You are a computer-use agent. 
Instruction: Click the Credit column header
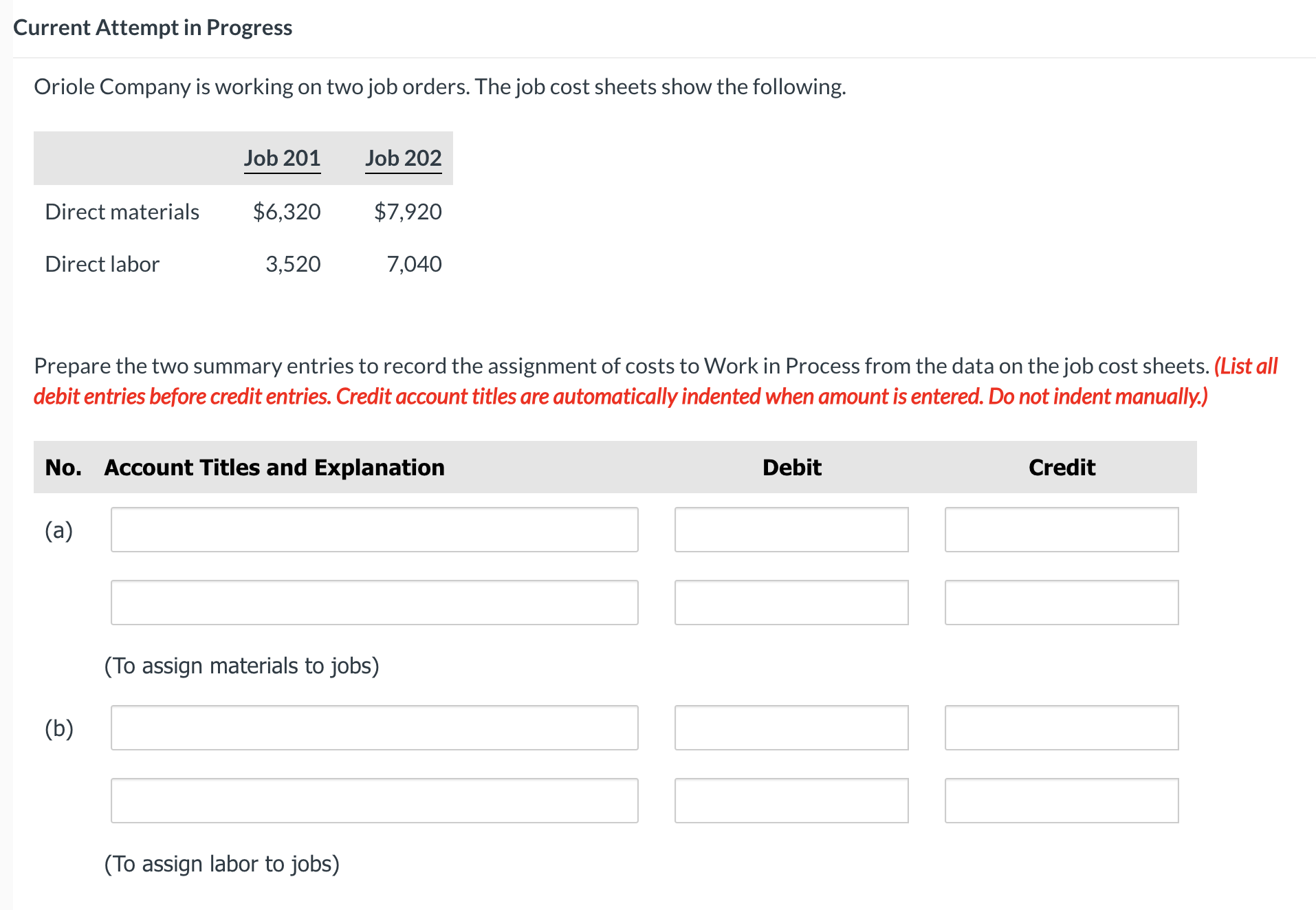click(x=1061, y=467)
